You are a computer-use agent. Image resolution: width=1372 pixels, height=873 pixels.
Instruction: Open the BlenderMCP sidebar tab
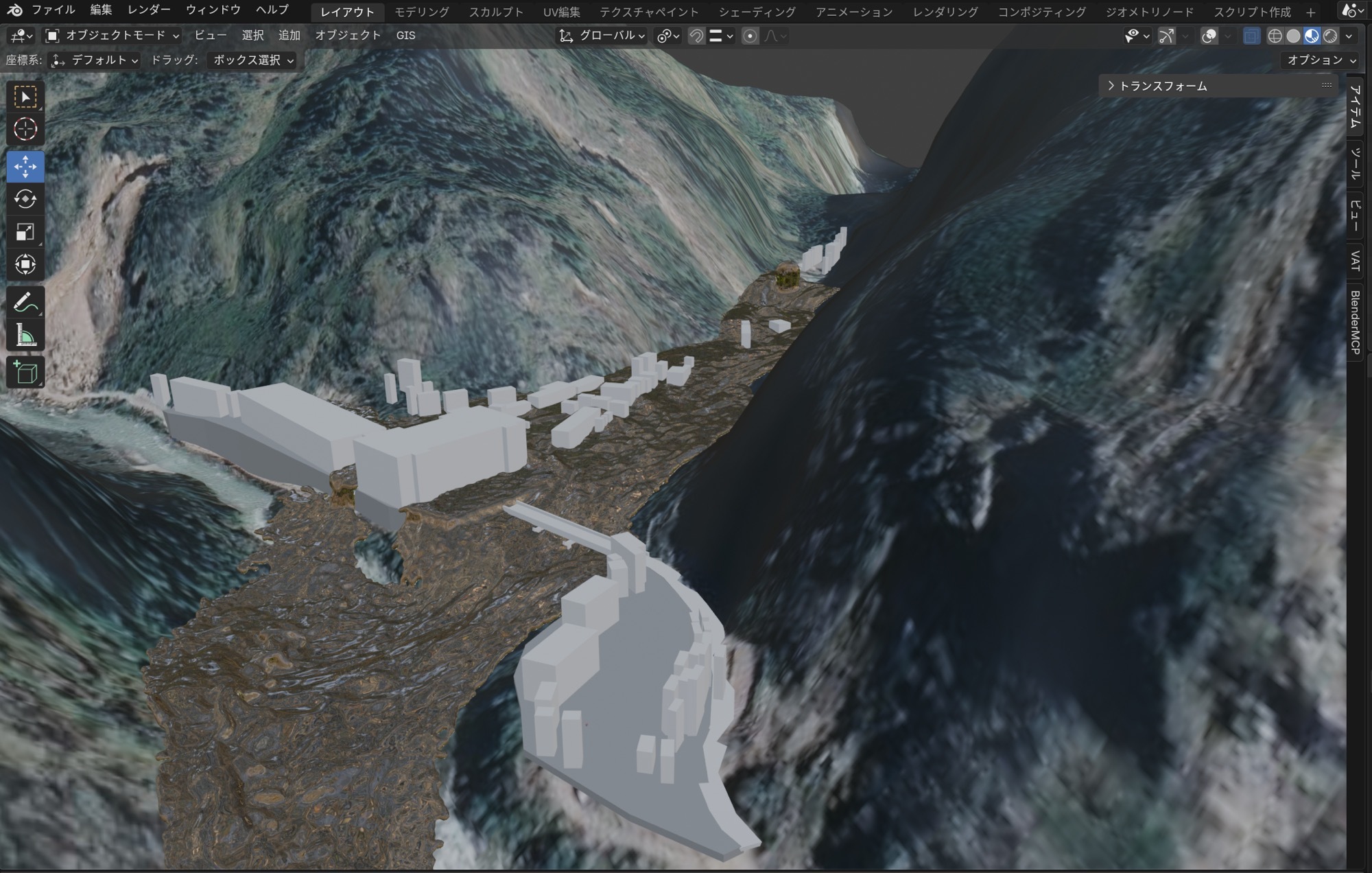1355,323
